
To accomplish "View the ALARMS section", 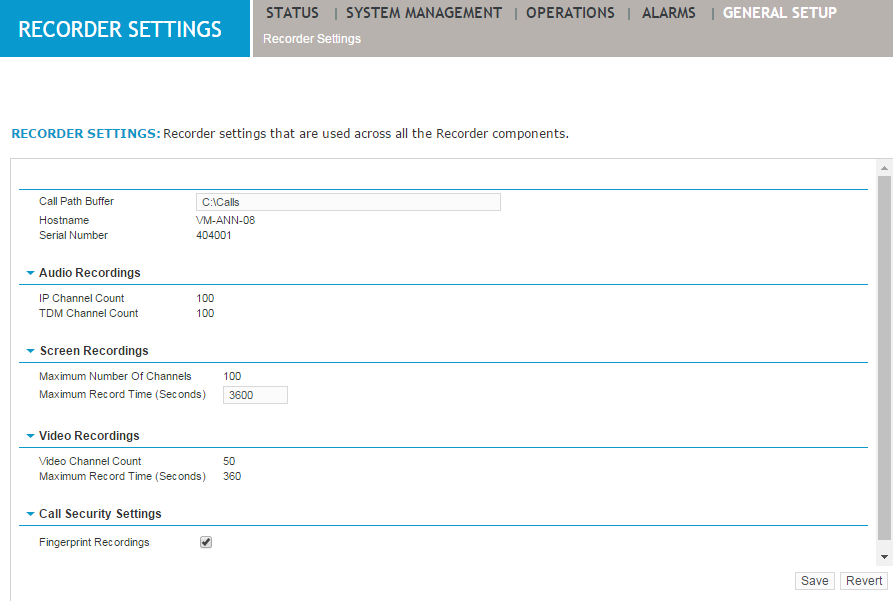I will coord(668,13).
